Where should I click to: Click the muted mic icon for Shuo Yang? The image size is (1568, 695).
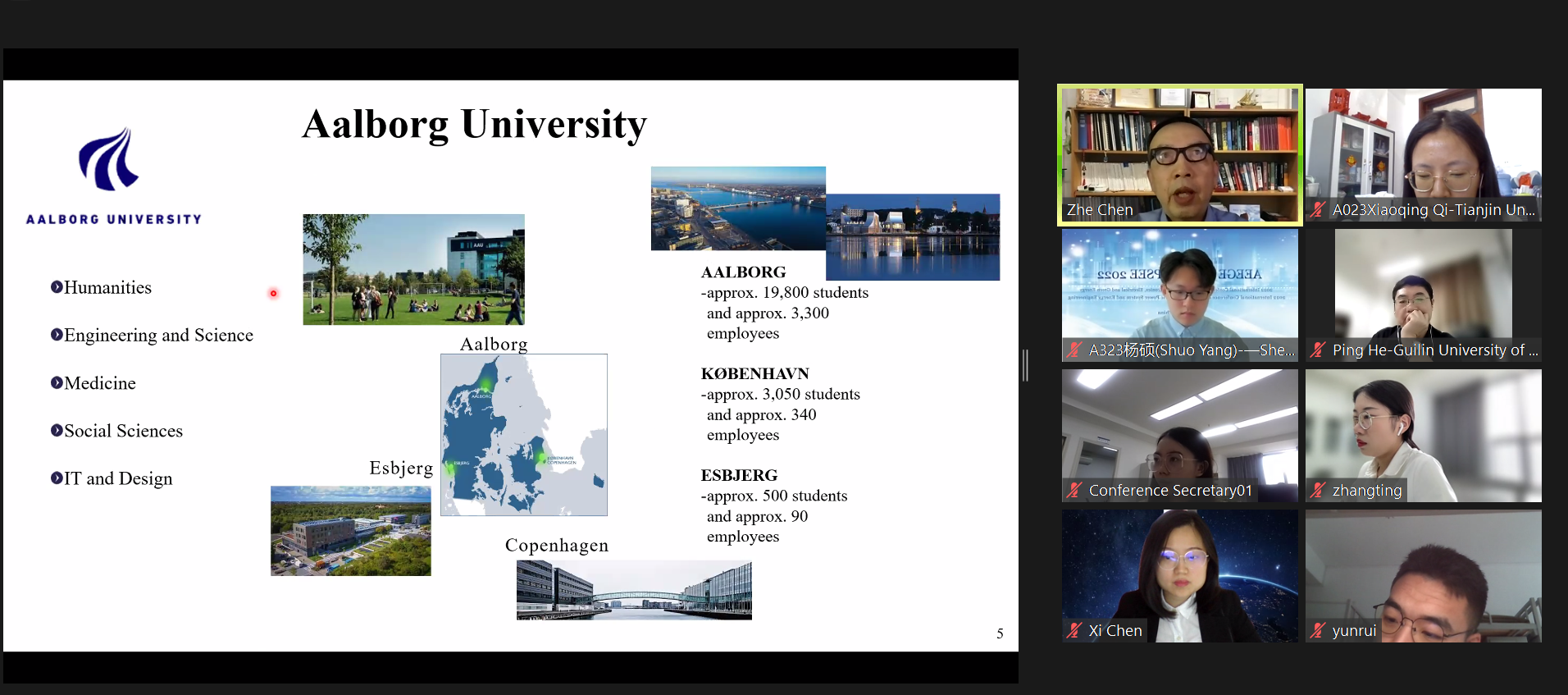[1074, 350]
